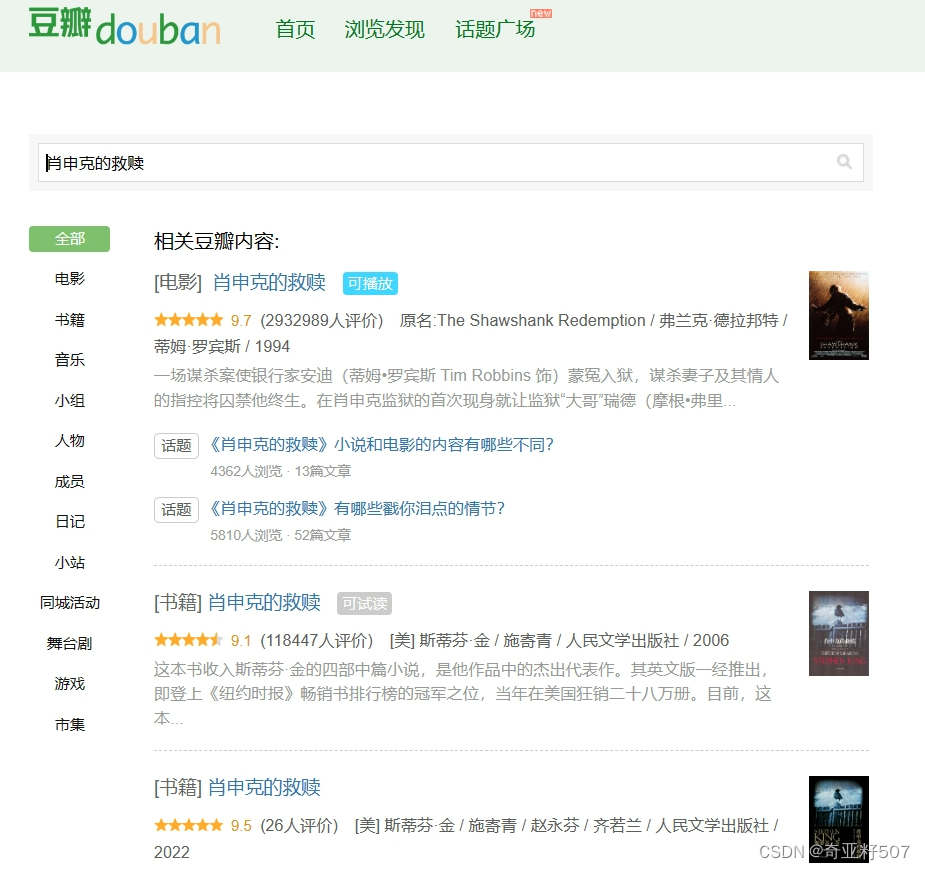Click the search box with 肖申克的救赎
Image resolution: width=925 pixels, height=870 pixels.
(451, 162)
